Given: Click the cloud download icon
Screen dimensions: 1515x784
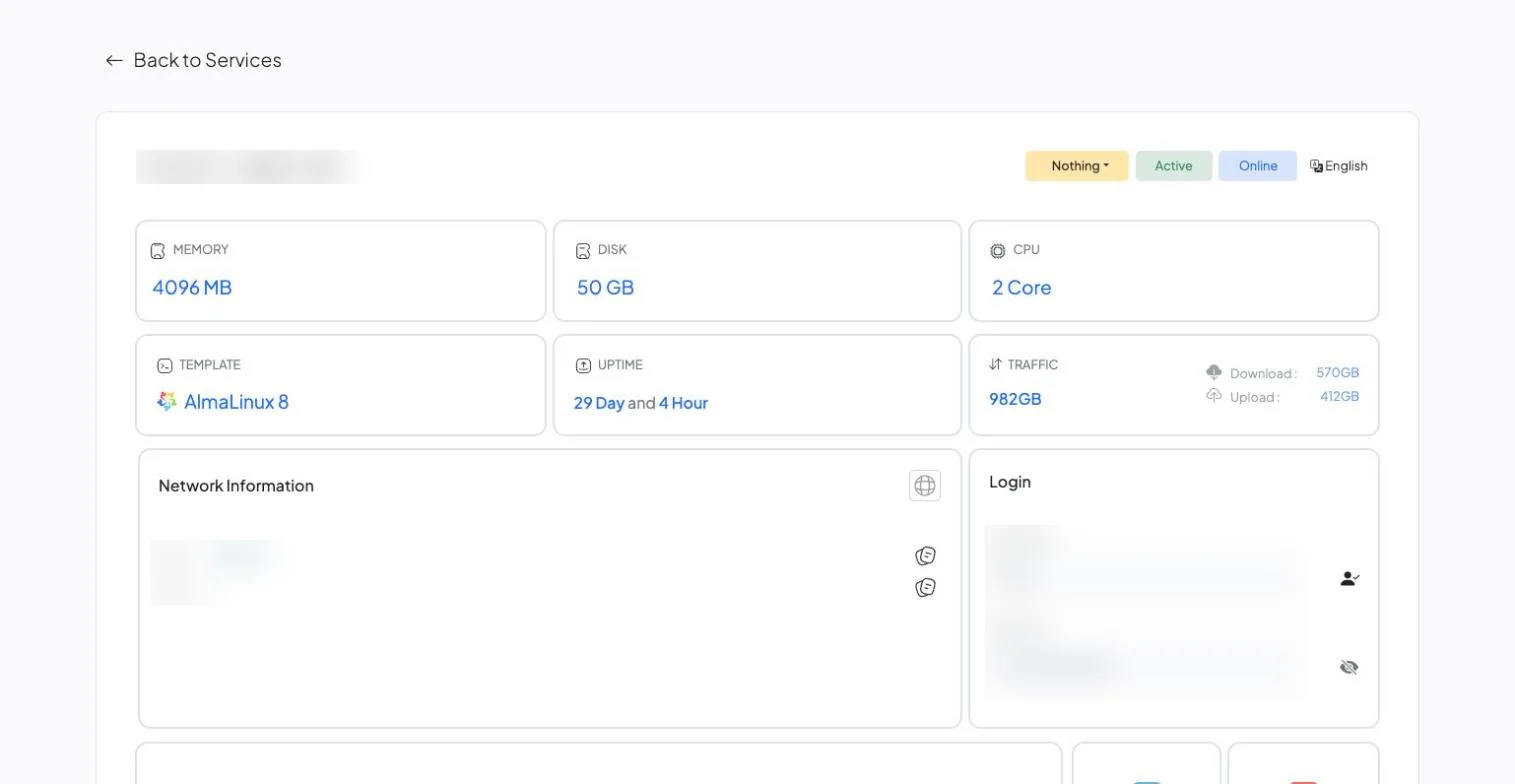Looking at the screenshot, I should pyautogui.click(x=1214, y=372).
